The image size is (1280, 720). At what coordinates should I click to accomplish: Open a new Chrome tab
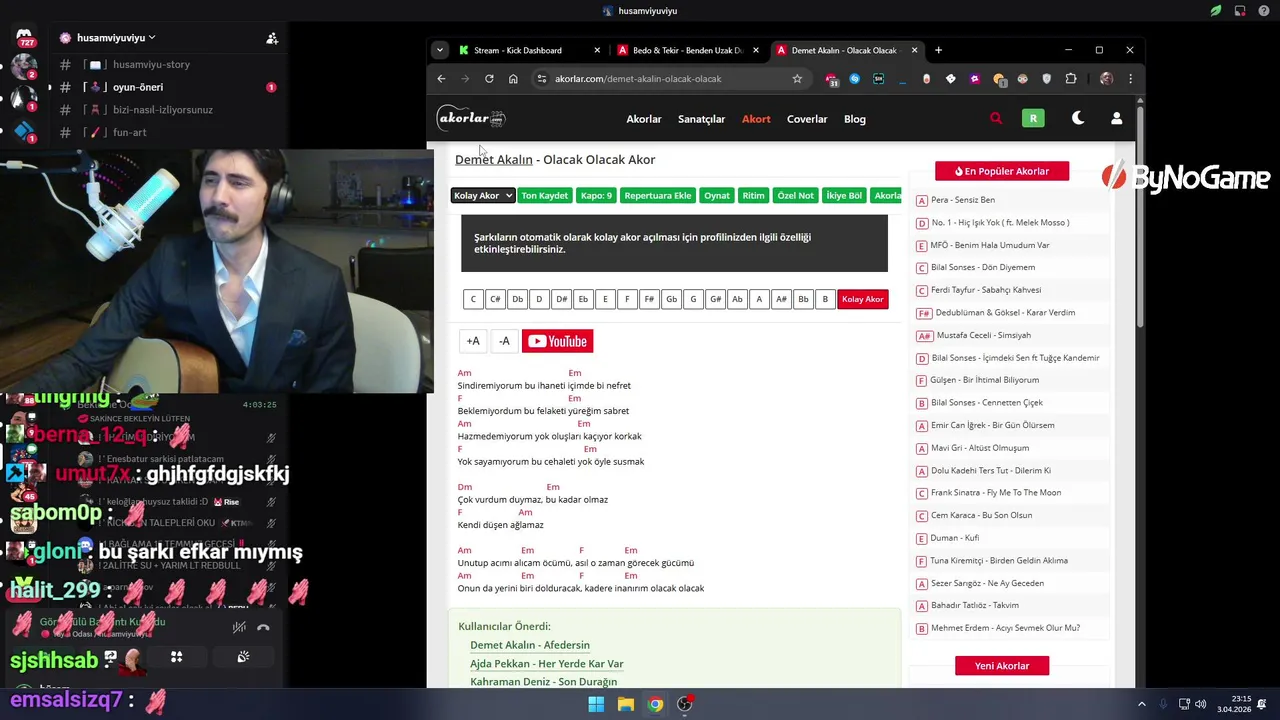pos(938,50)
